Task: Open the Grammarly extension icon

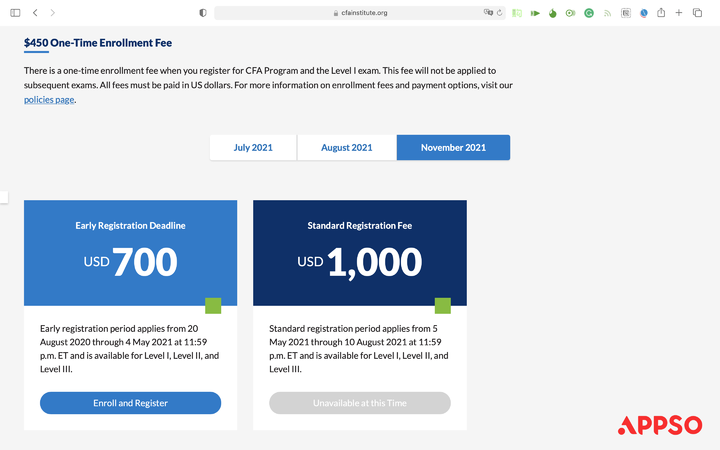Action: (589, 13)
